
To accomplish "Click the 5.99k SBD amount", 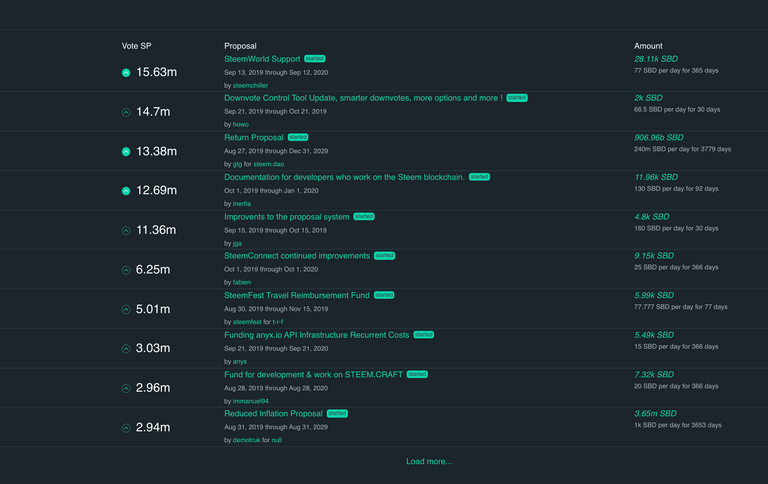I will (x=654, y=295).
